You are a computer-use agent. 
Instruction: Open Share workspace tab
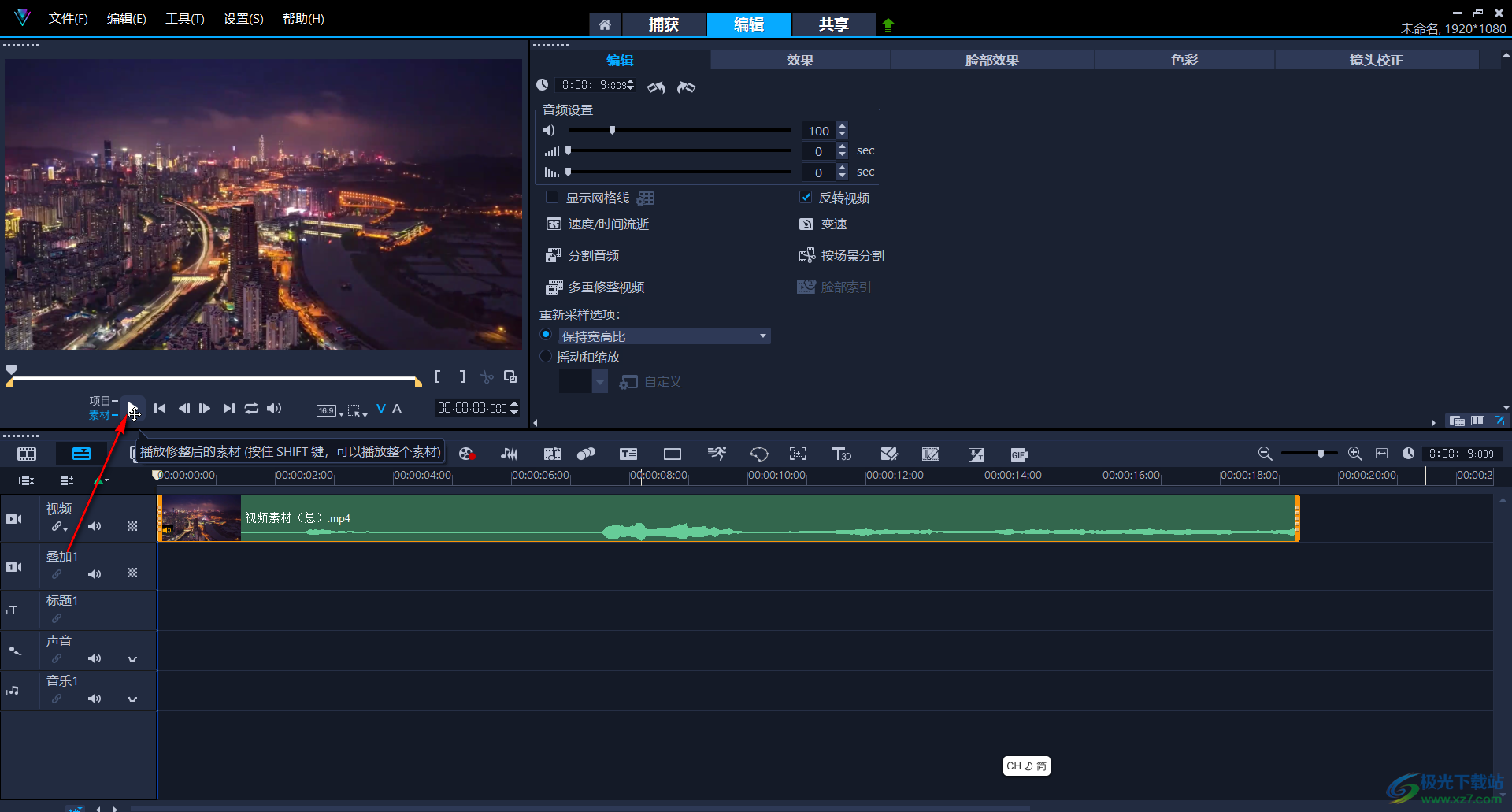(x=833, y=24)
